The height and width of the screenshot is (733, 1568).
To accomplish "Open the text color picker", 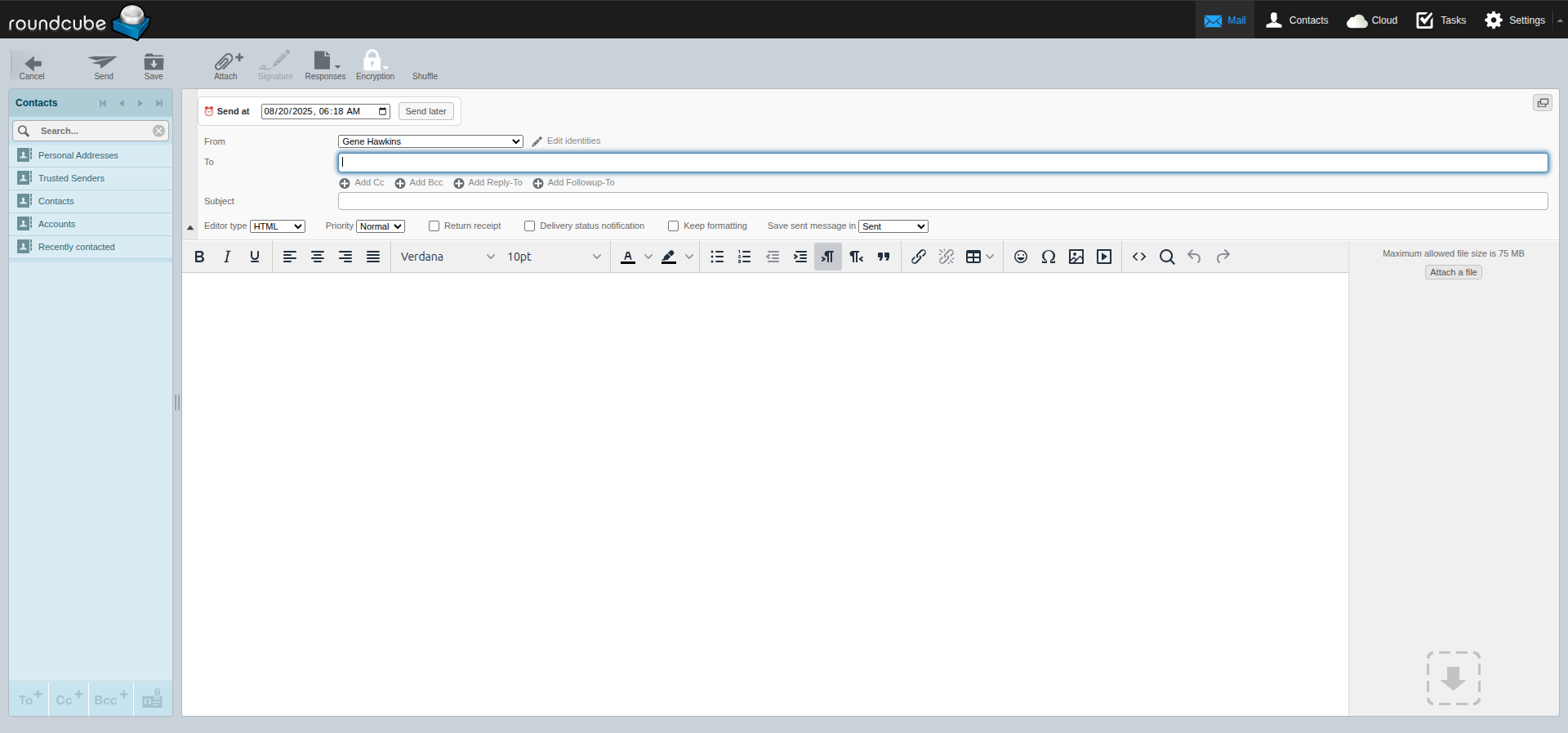I will [x=648, y=257].
